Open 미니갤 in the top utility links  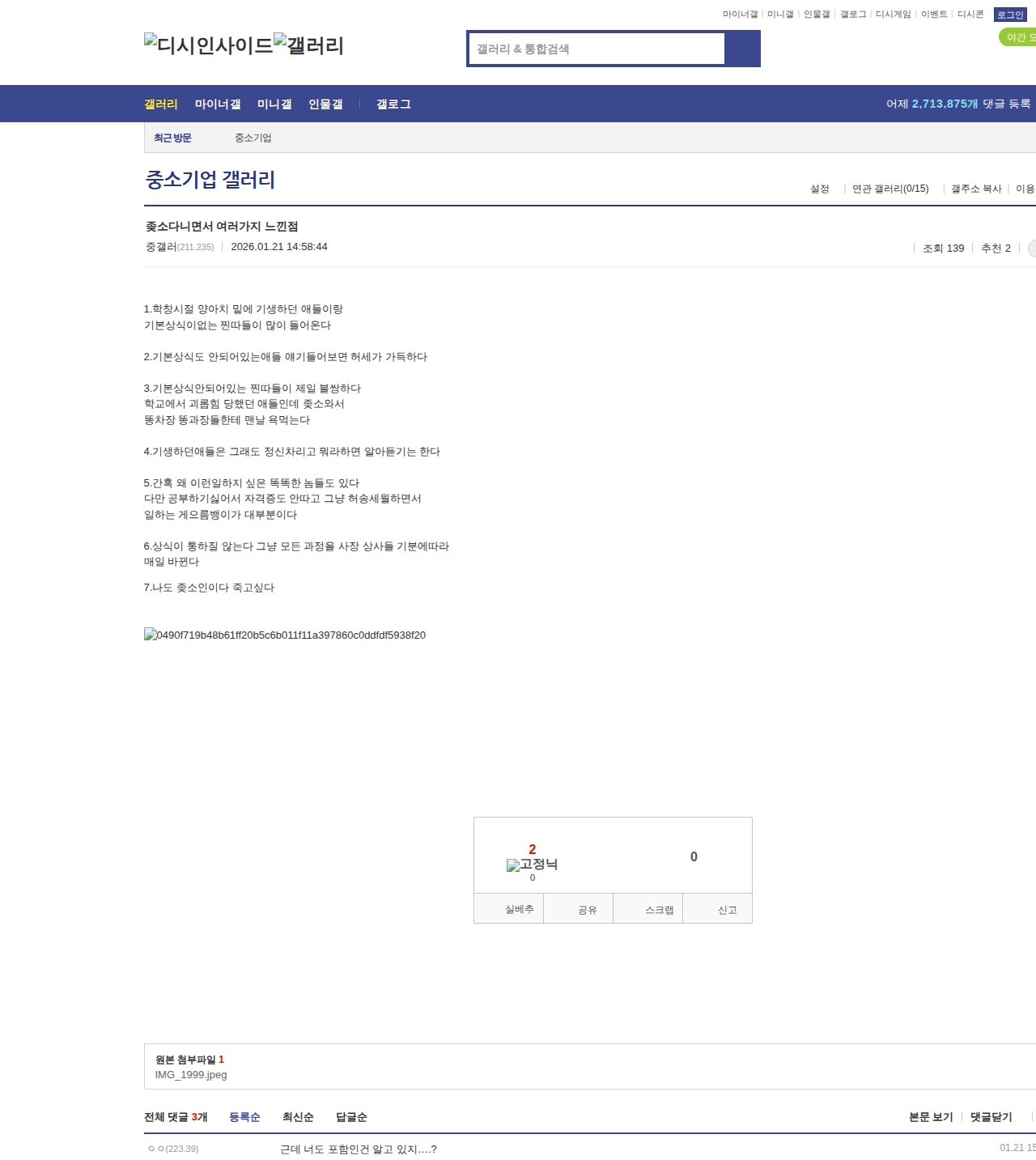(780, 15)
